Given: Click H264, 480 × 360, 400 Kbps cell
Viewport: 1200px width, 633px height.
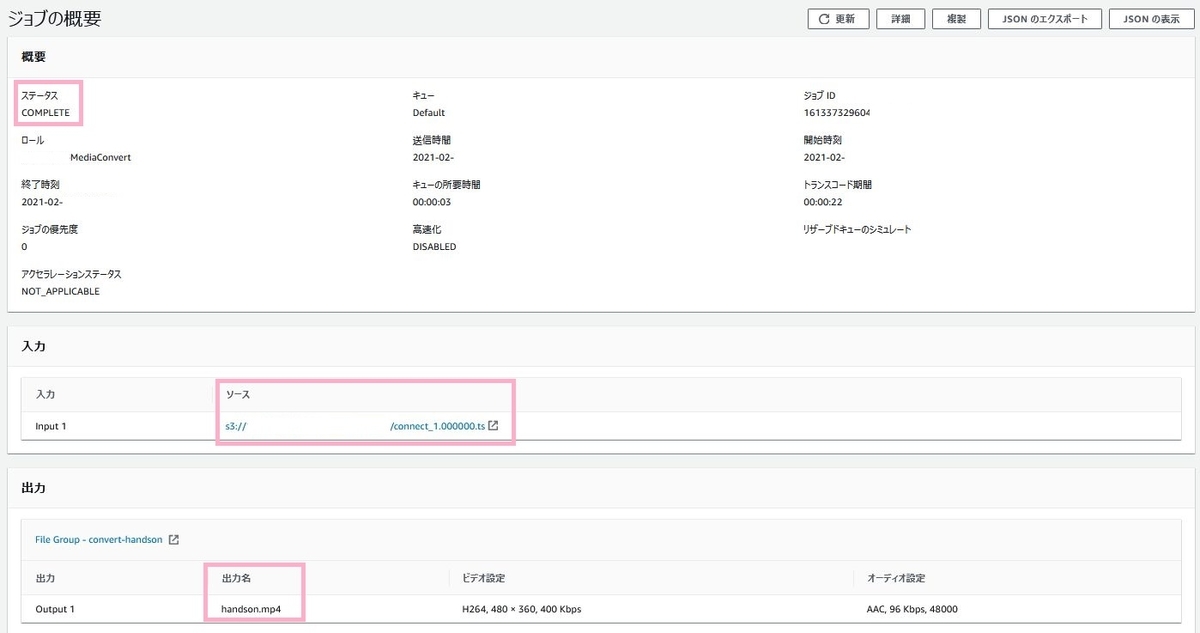Looking at the screenshot, I should click(522, 609).
